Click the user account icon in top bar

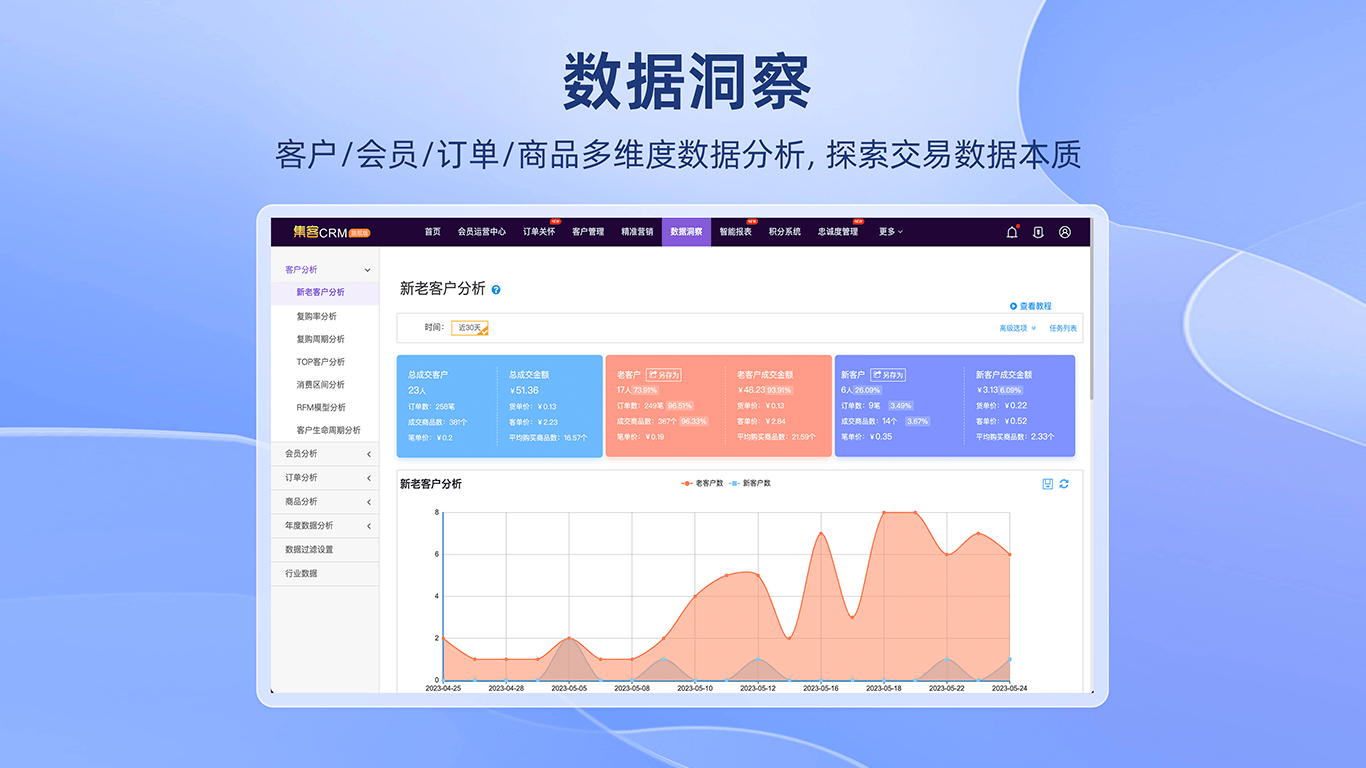pyautogui.click(x=1065, y=231)
